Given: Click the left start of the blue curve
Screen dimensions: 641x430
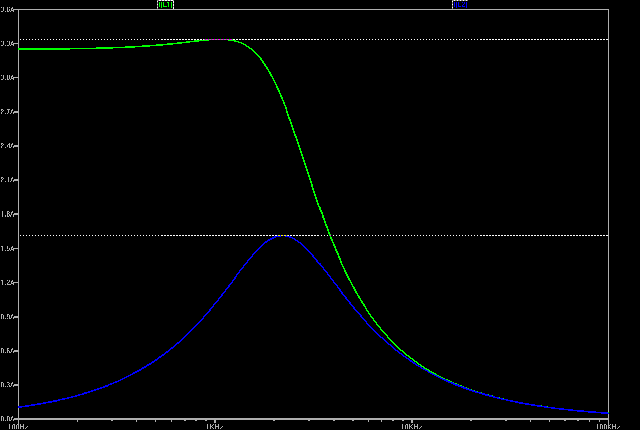Looking at the screenshot, I should coord(20,406).
